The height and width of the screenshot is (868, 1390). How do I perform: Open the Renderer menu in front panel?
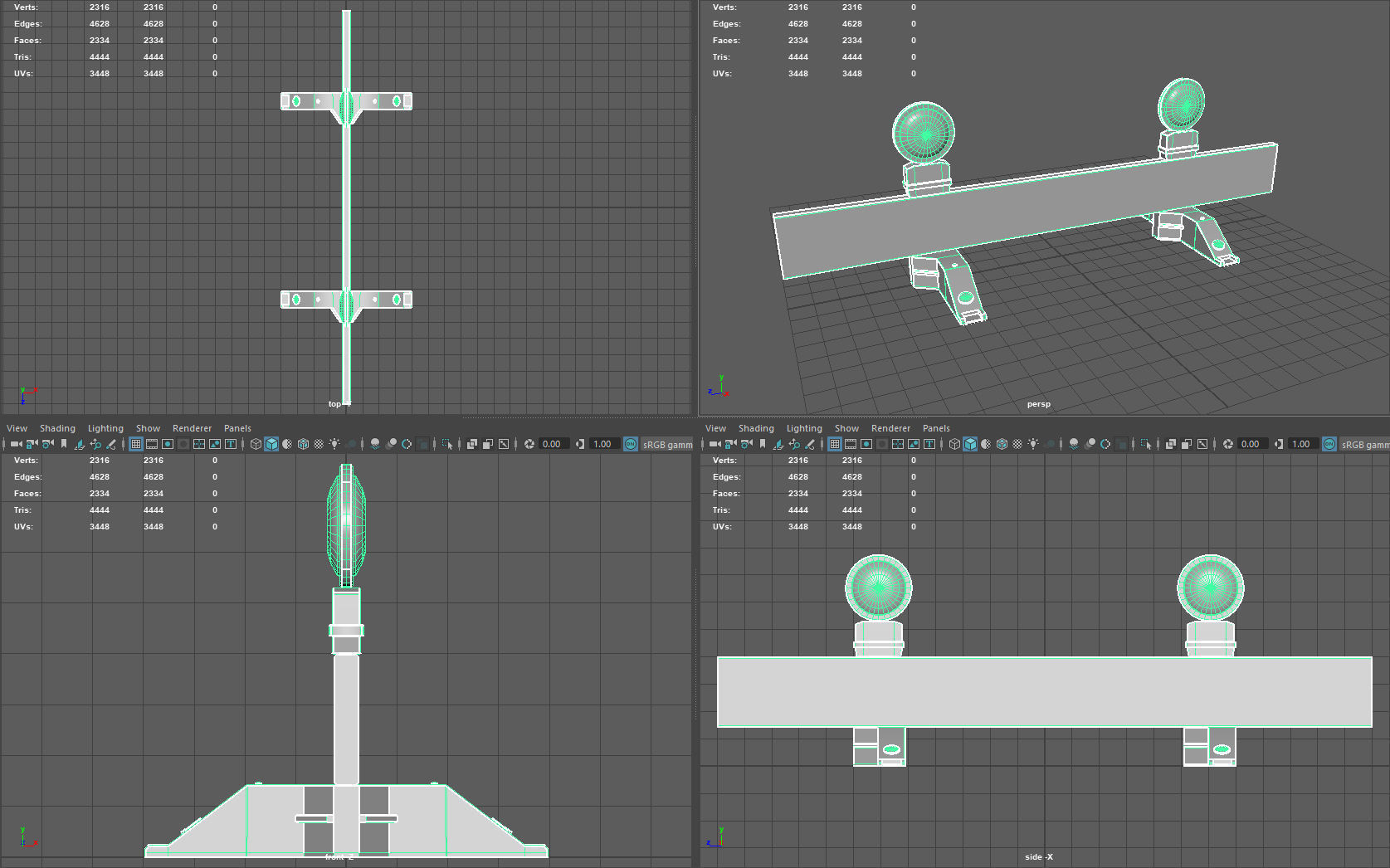click(192, 428)
